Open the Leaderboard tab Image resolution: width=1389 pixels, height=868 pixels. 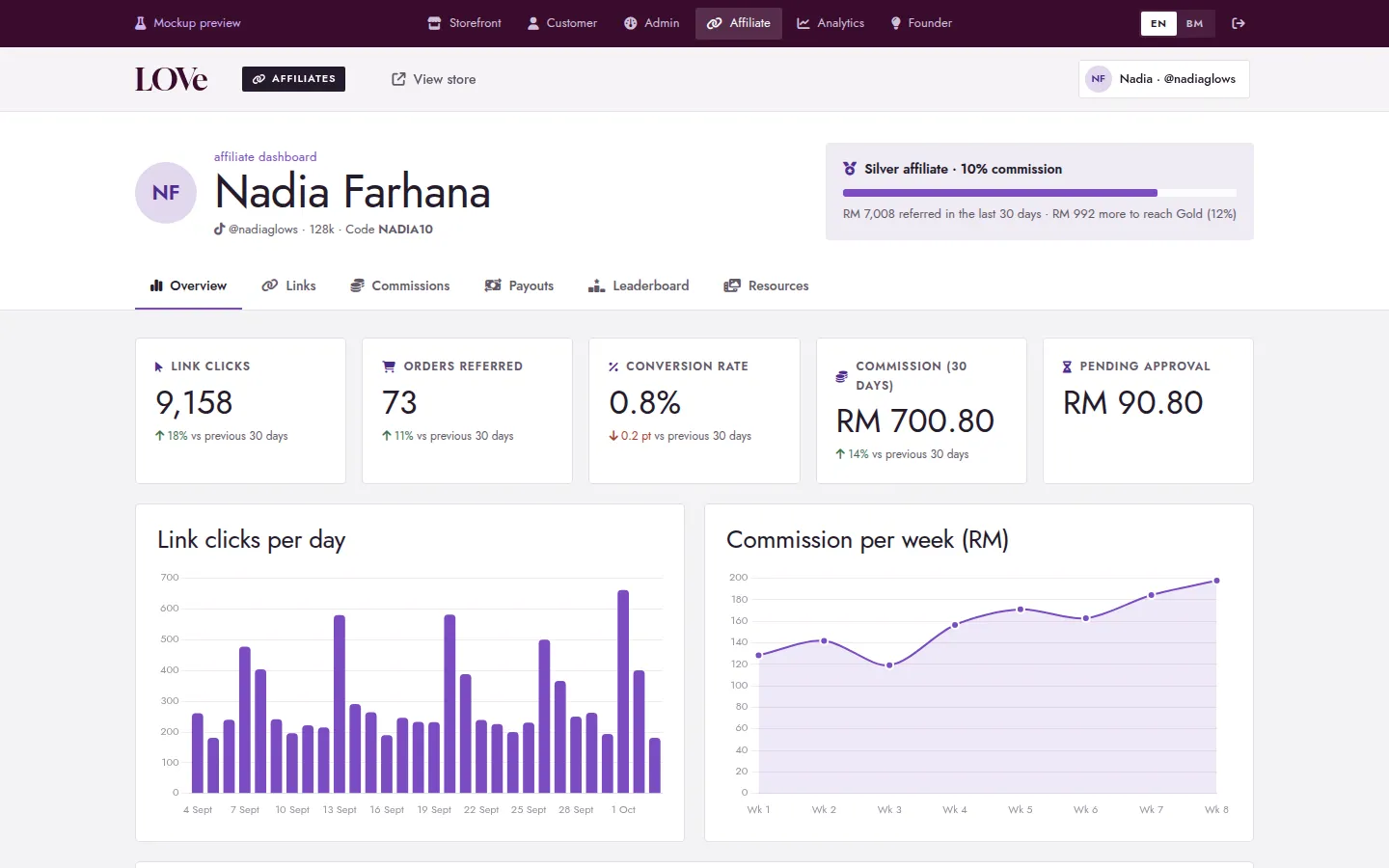639,285
